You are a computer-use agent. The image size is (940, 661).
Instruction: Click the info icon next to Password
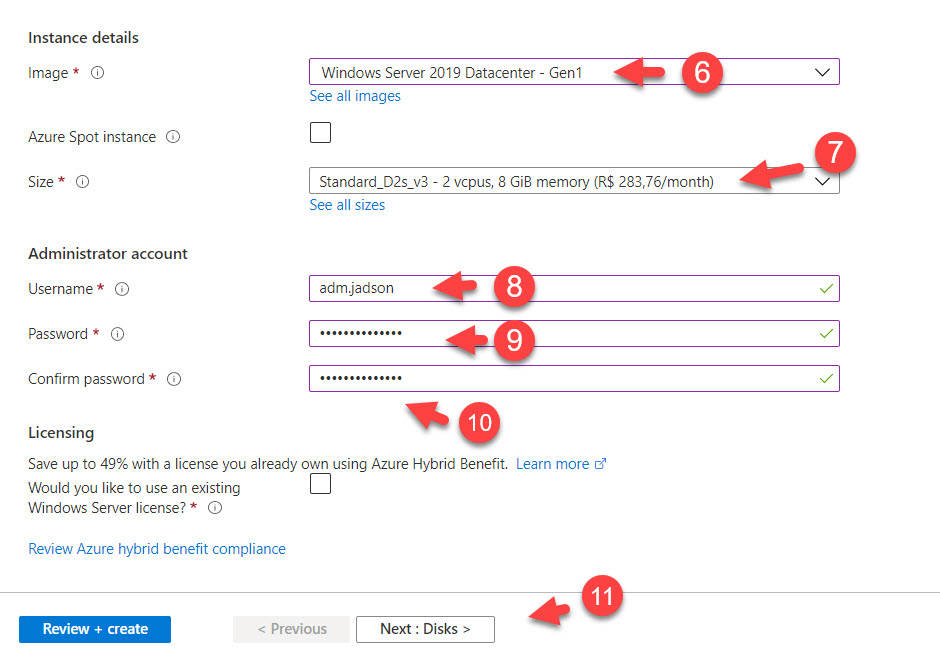pyautogui.click(x=117, y=334)
